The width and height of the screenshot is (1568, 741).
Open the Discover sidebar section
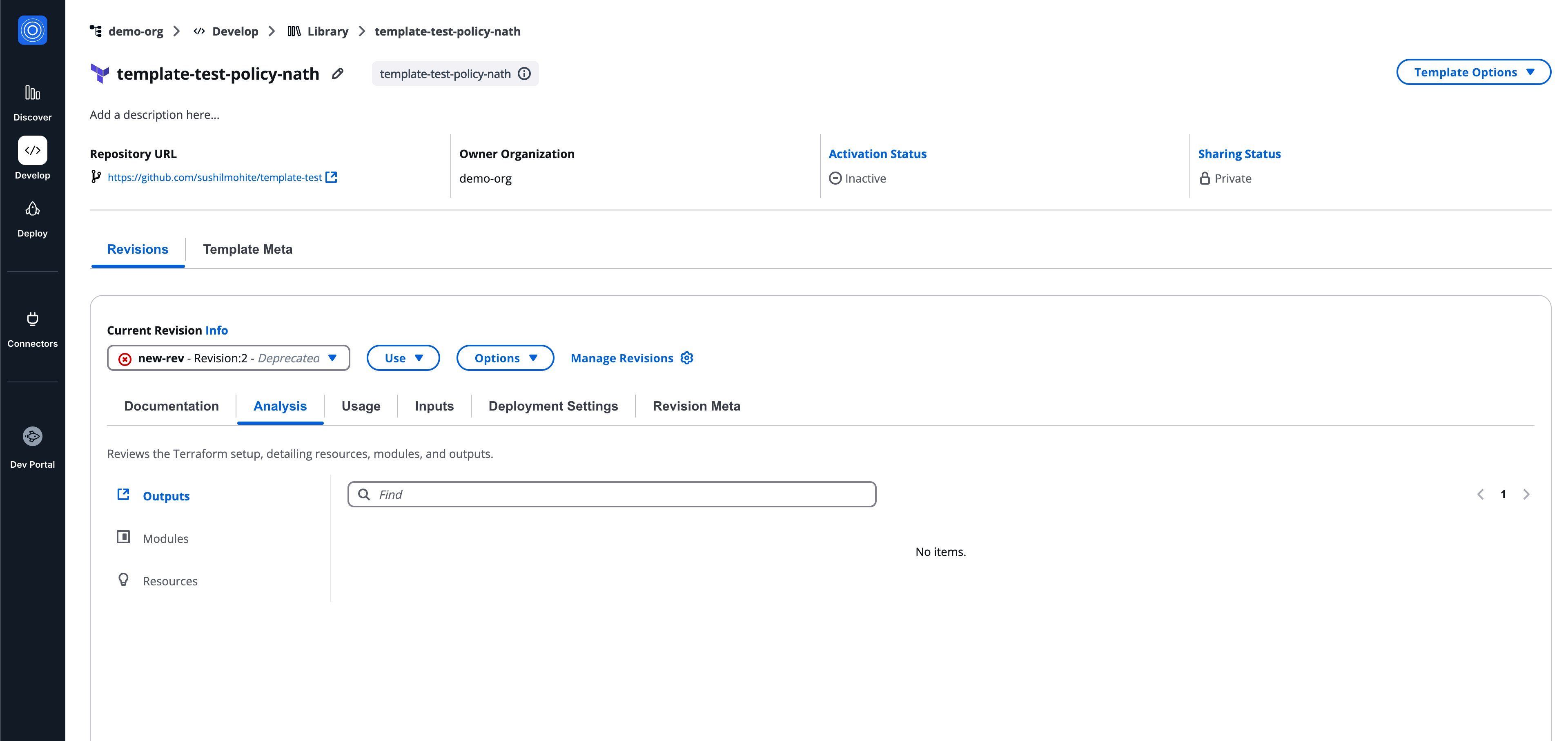coord(32,102)
